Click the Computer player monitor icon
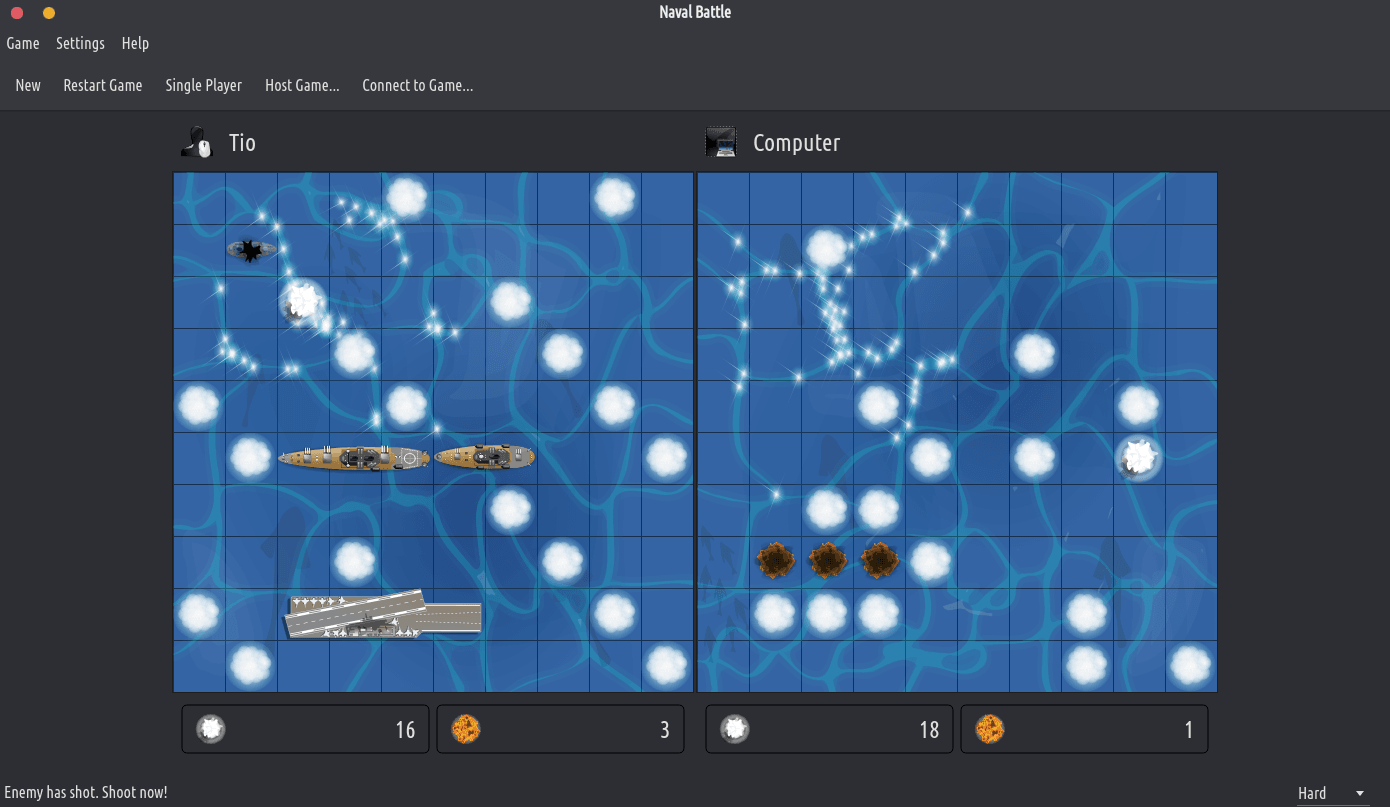This screenshot has height=807, width=1390. (x=720, y=142)
